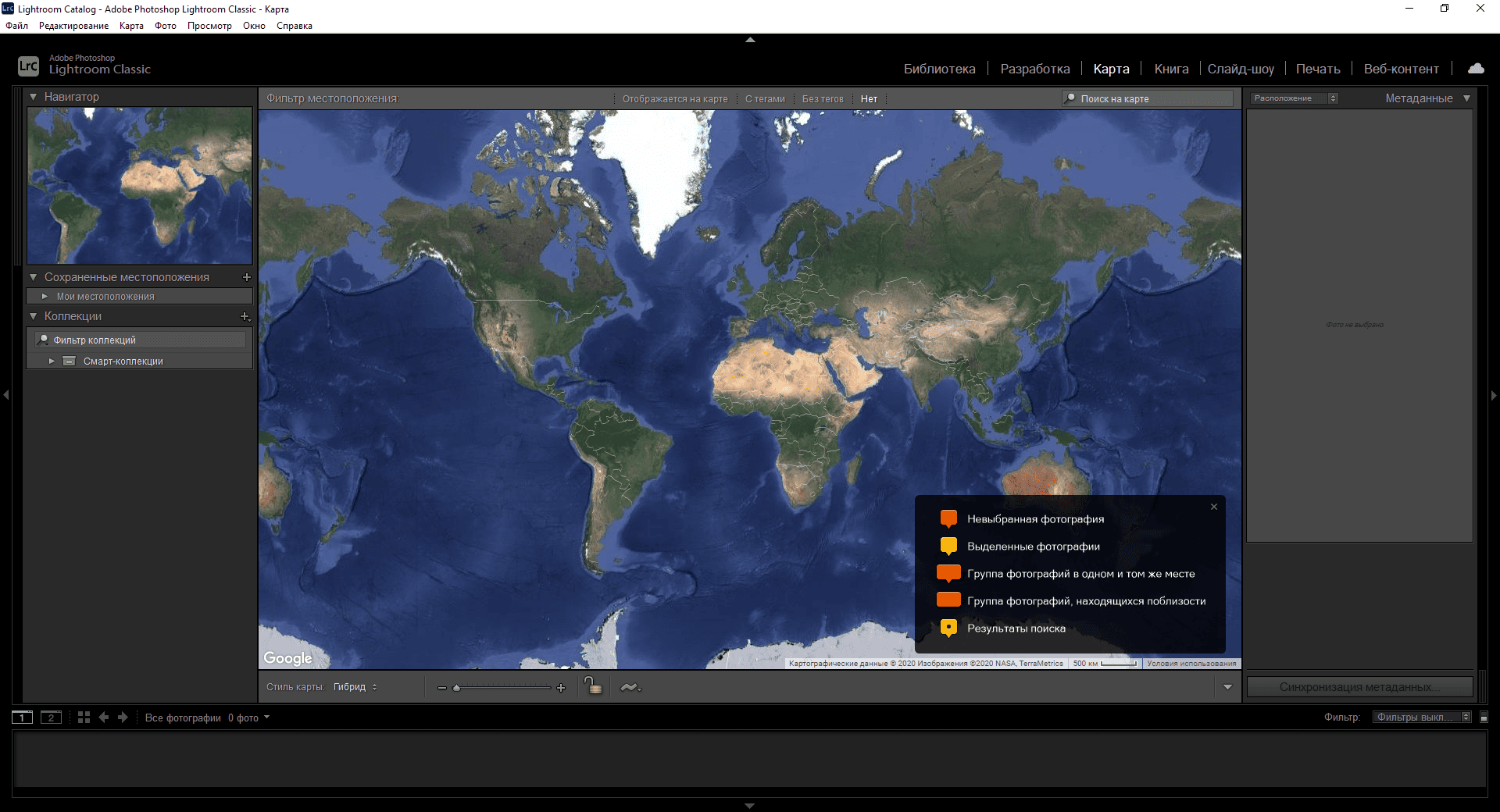The height and width of the screenshot is (812, 1500).
Task: Open grid view from filmstrip icon
Action: 84,717
